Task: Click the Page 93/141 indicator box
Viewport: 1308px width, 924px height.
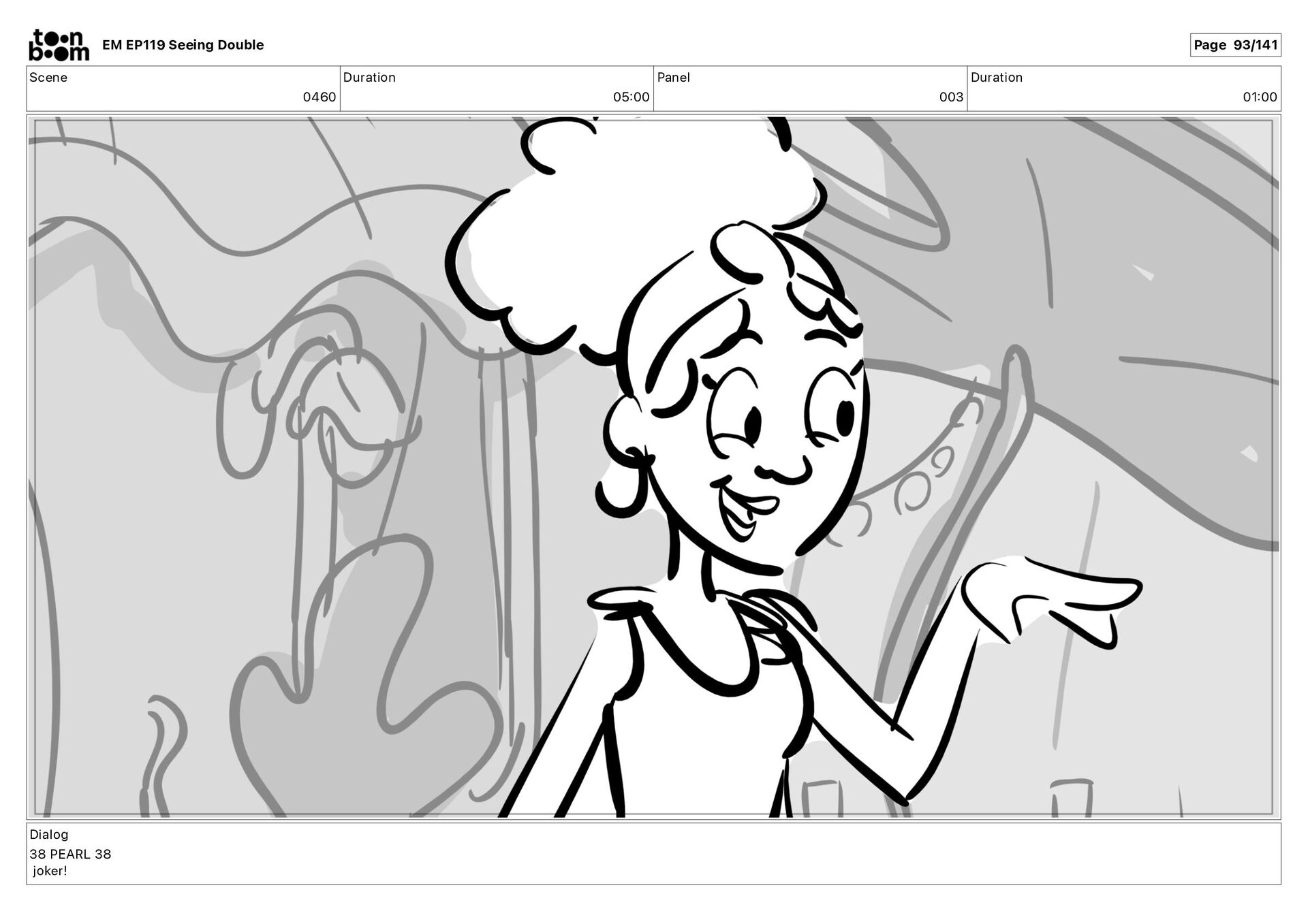Action: point(1234,45)
